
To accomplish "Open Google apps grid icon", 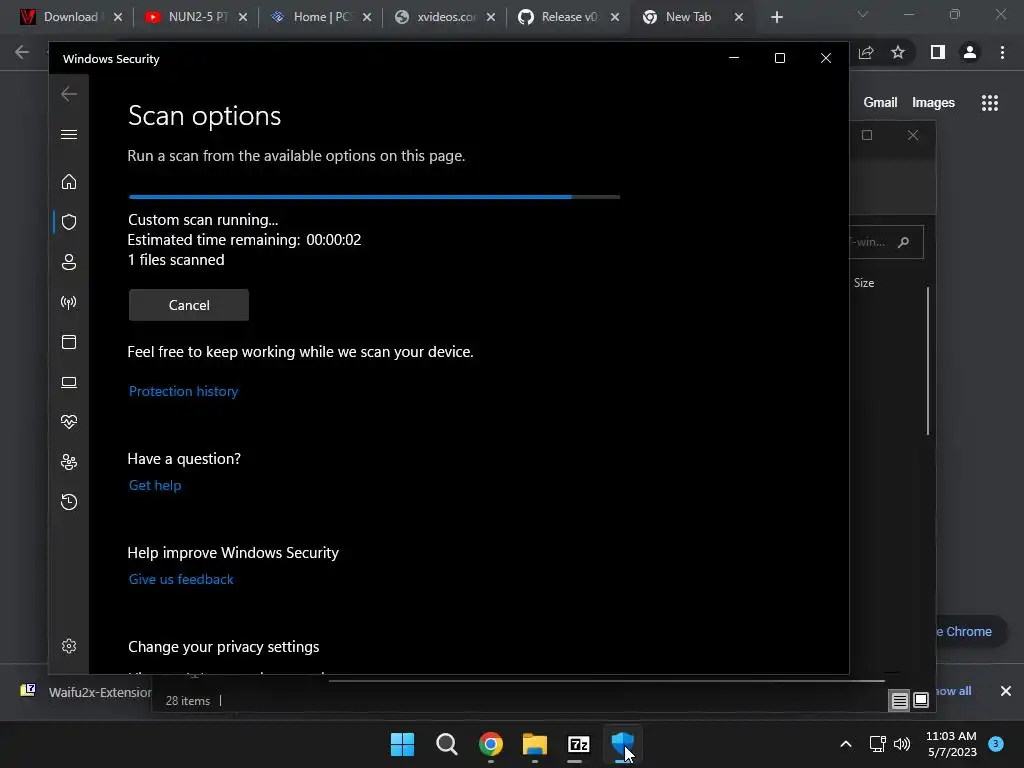I will click(990, 103).
